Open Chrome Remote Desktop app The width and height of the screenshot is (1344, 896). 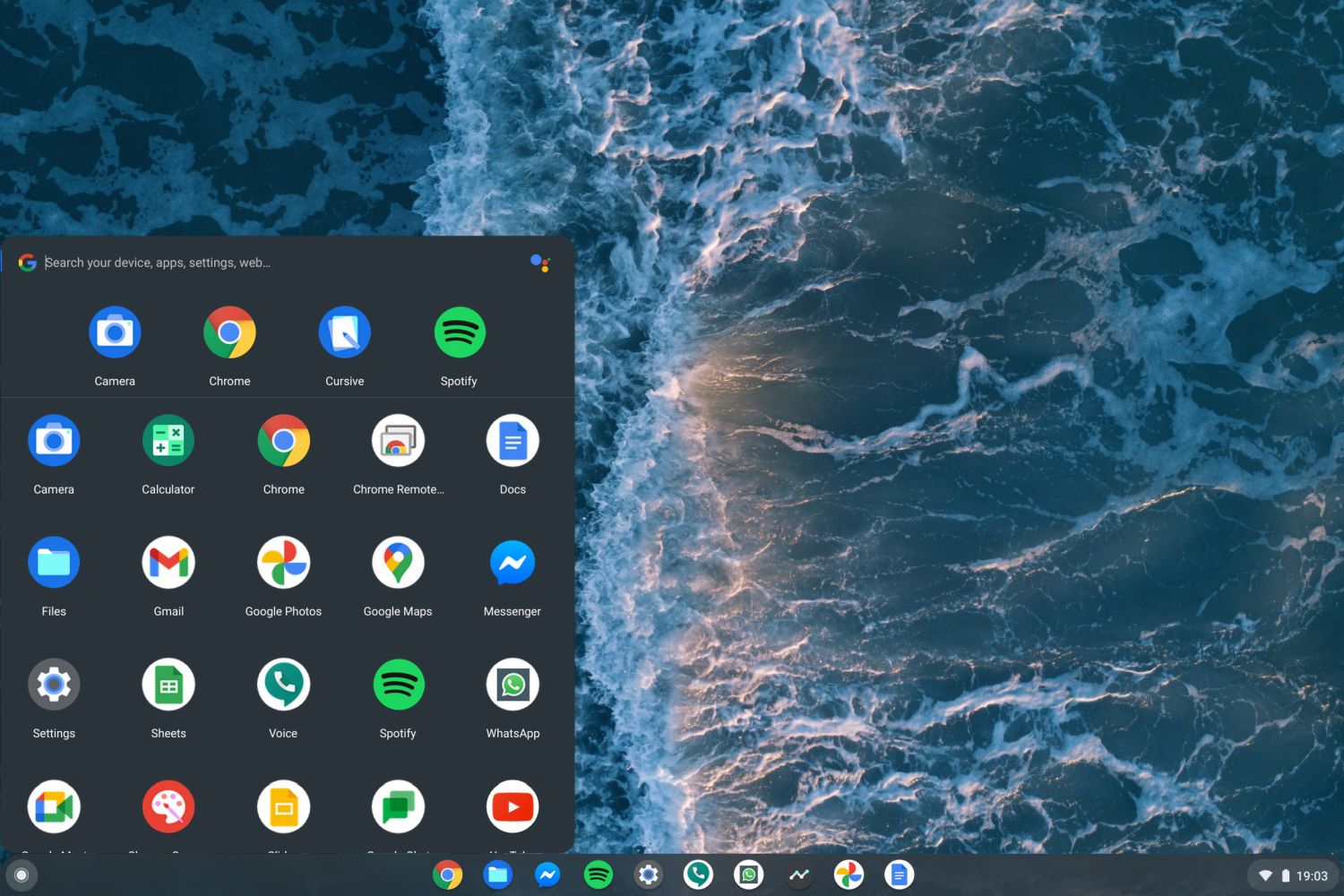[398, 441]
